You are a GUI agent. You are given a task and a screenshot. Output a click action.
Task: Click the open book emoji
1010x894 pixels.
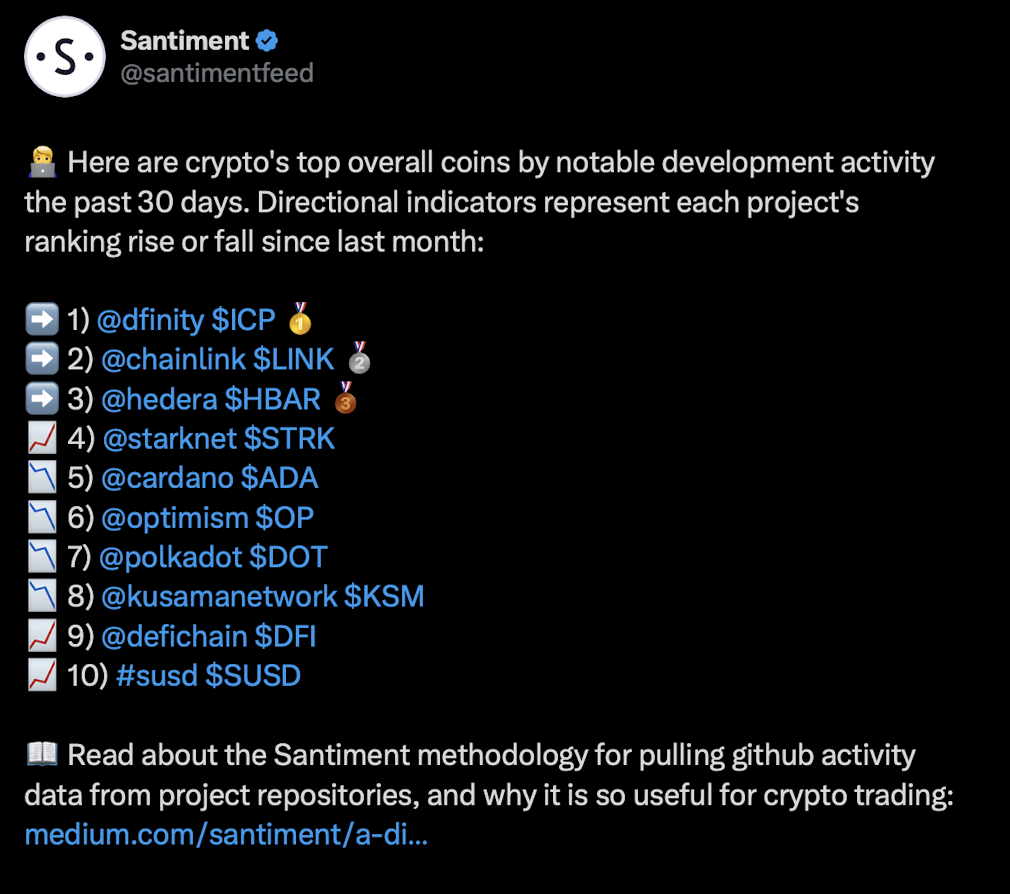coord(42,754)
